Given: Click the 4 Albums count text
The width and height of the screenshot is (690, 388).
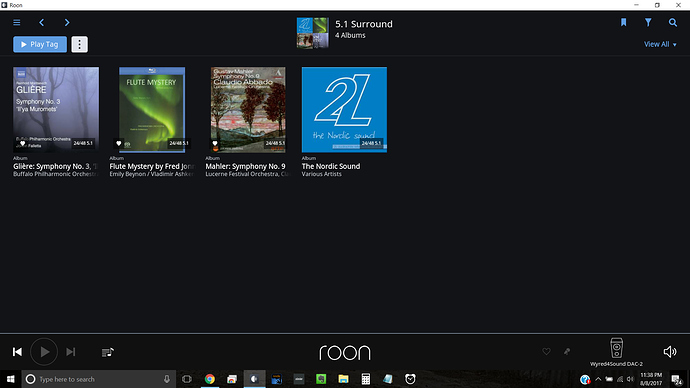Looking at the screenshot, I should [350, 35].
